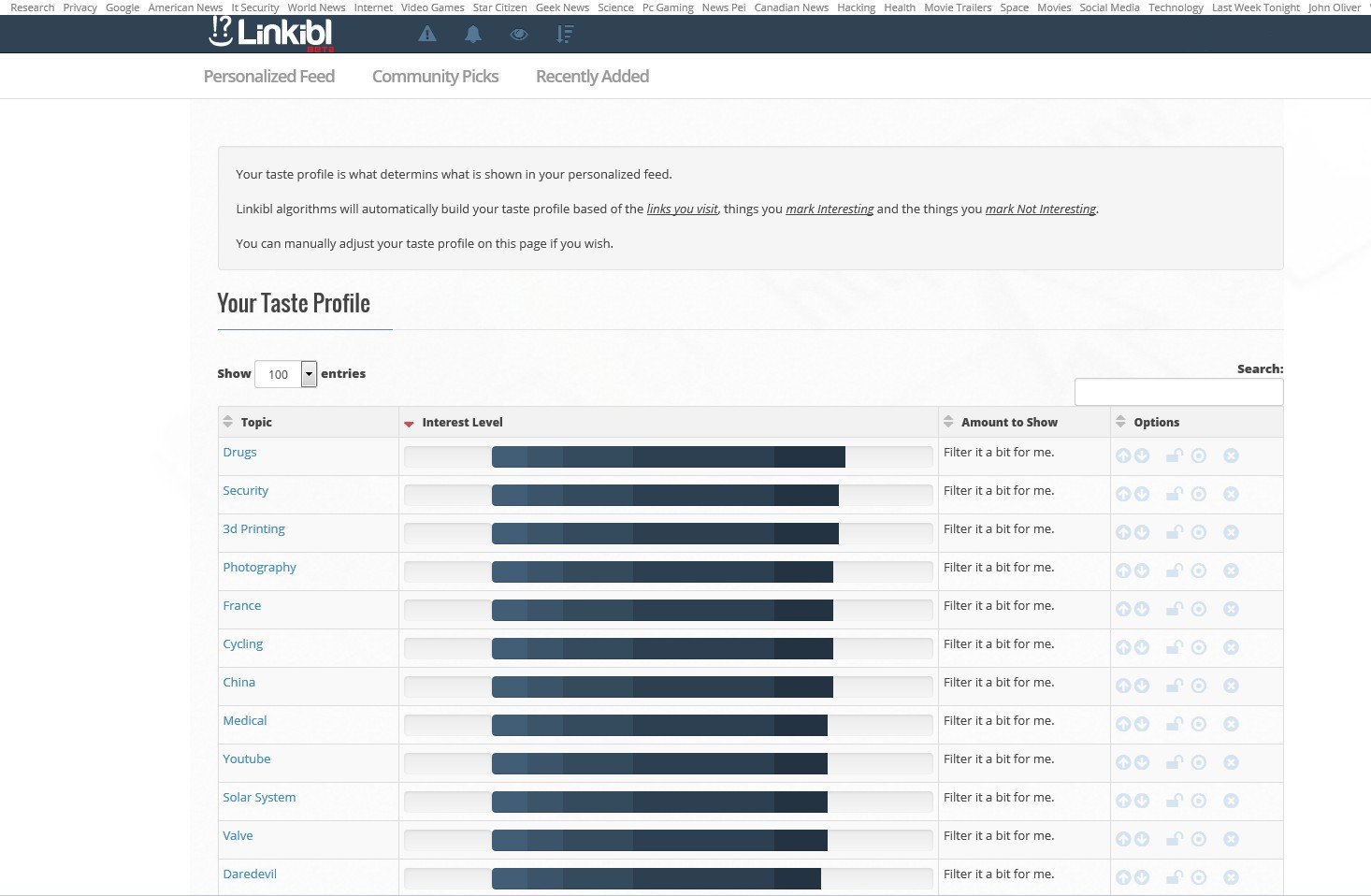Lower 3d Printing interest with down arrow
This screenshot has height=896, width=1371.
(x=1142, y=532)
